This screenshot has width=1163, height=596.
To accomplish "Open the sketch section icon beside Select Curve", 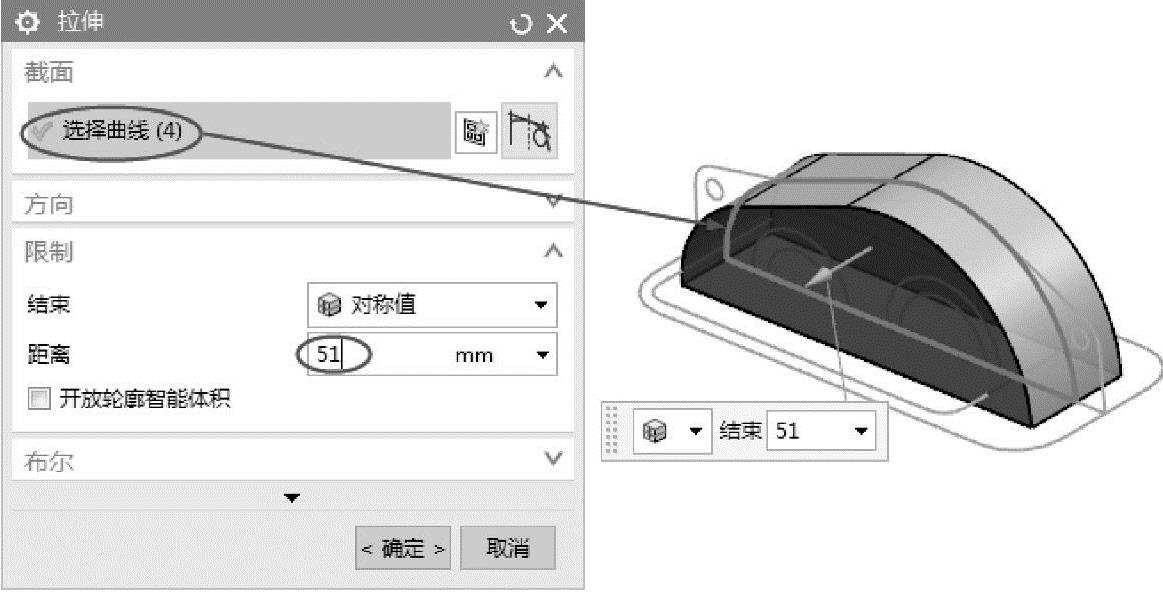I will (475, 133).
